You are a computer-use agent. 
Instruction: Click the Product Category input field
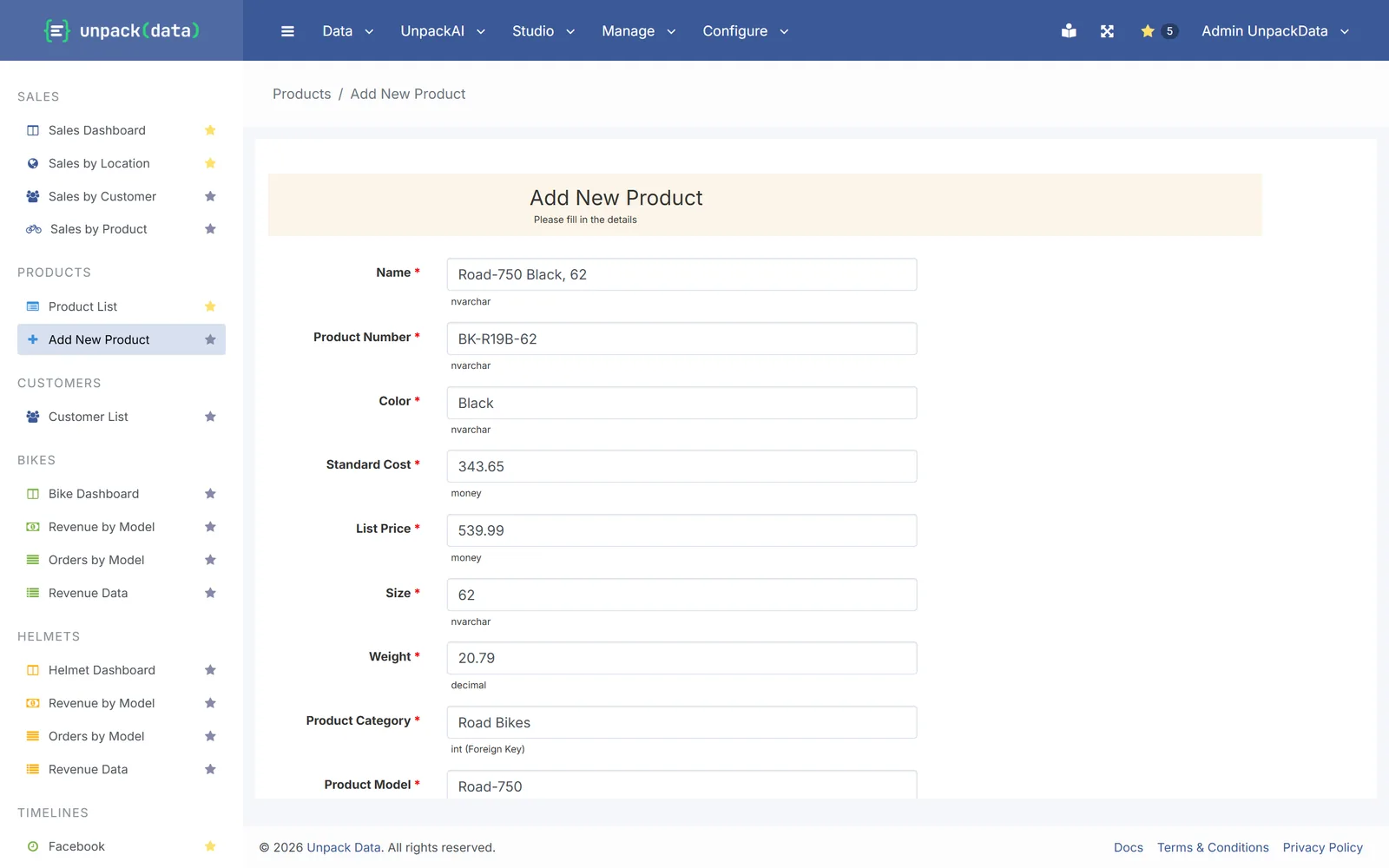[681, 722]
